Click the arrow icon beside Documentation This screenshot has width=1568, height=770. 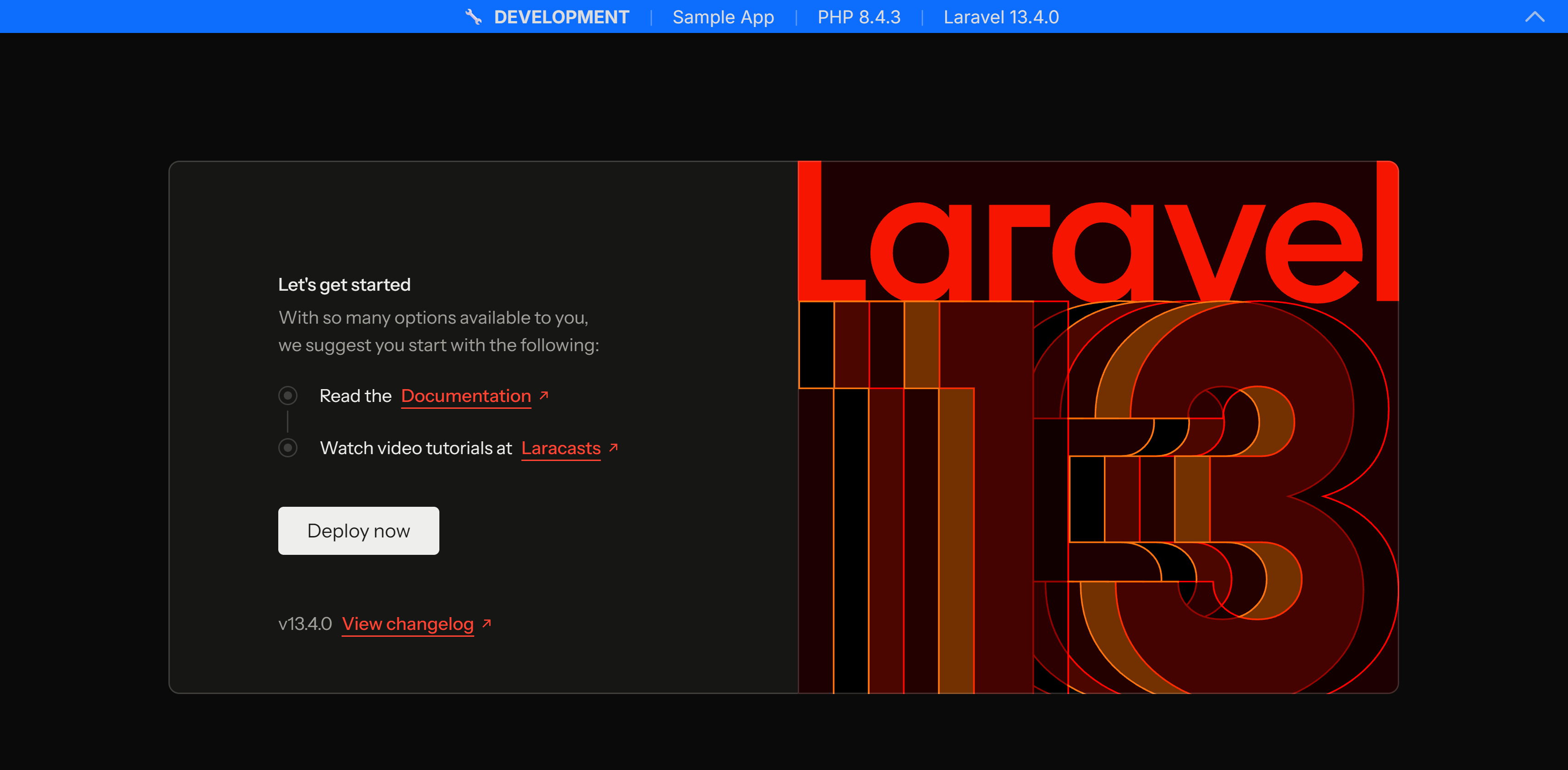pos(544,395)
